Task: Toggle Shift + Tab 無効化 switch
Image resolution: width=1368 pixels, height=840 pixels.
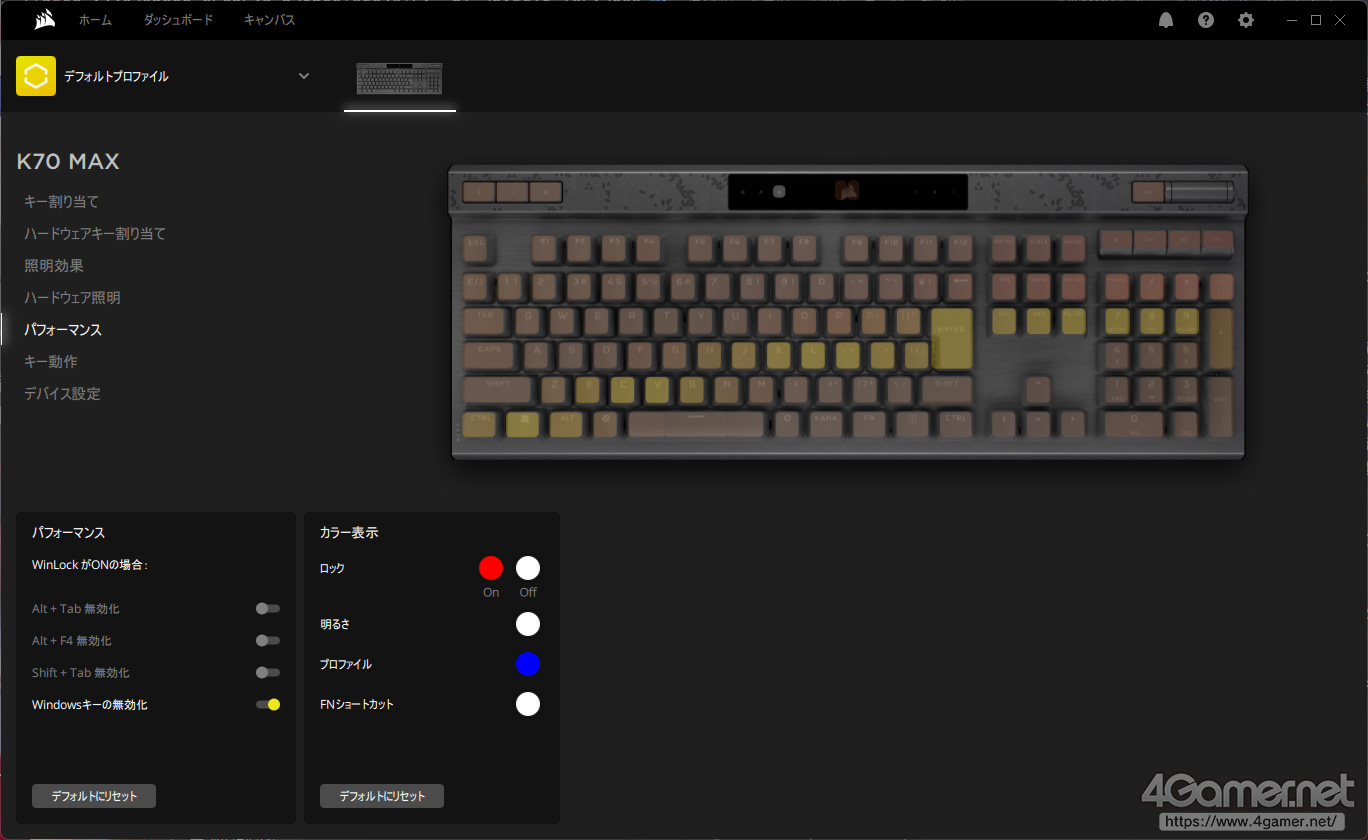Action: (267, 673)
